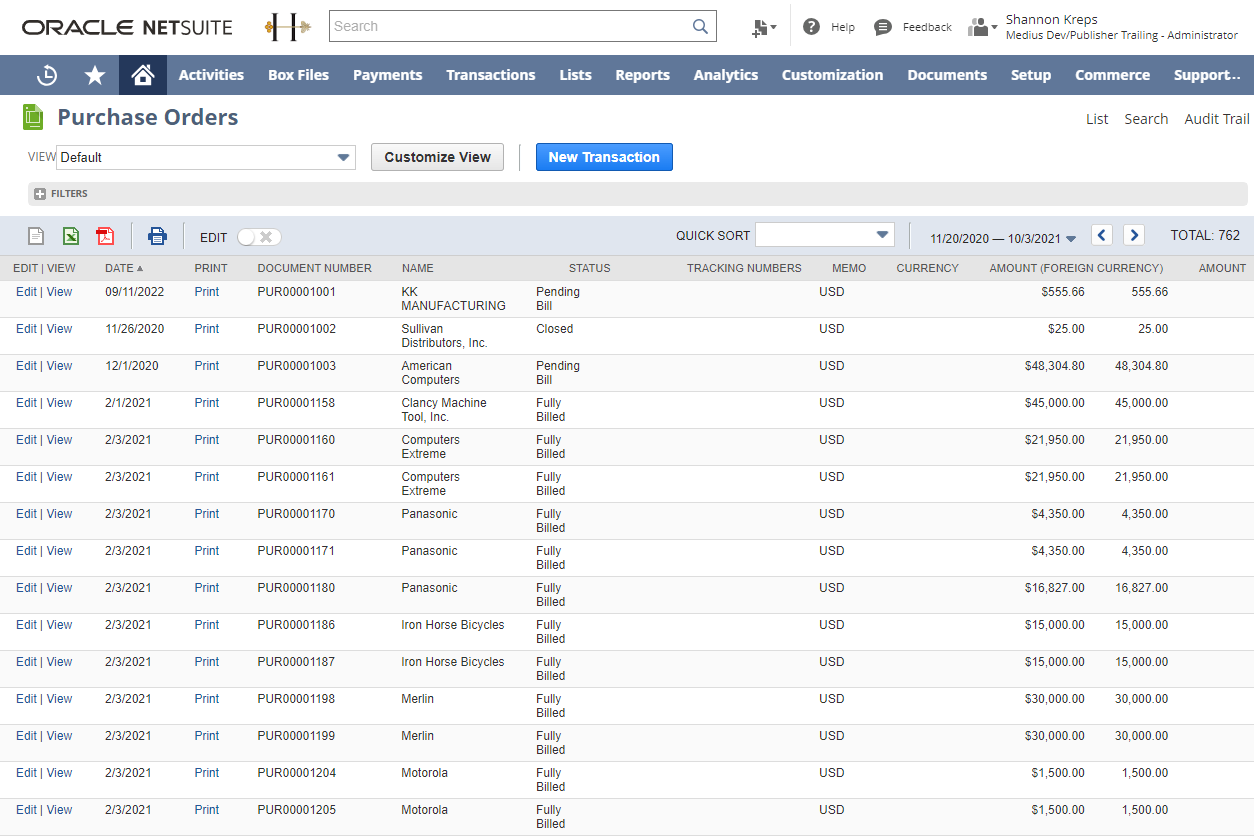Open the View selector dropdown
Viewport: 1254px width, 840px height.
click(342, 157)
